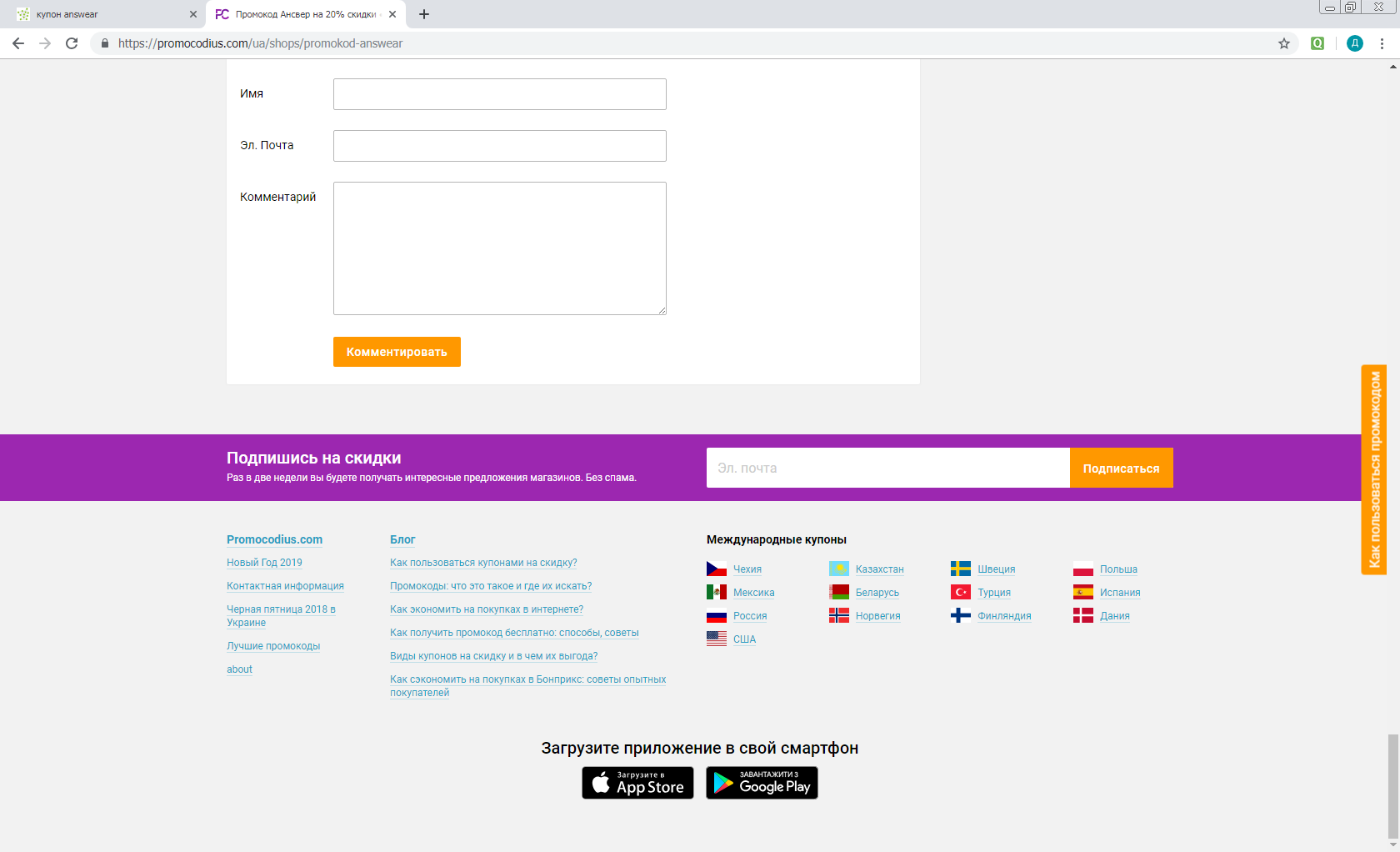
Task: Open the green Q extension icon
Action: tap(1317, 43)
